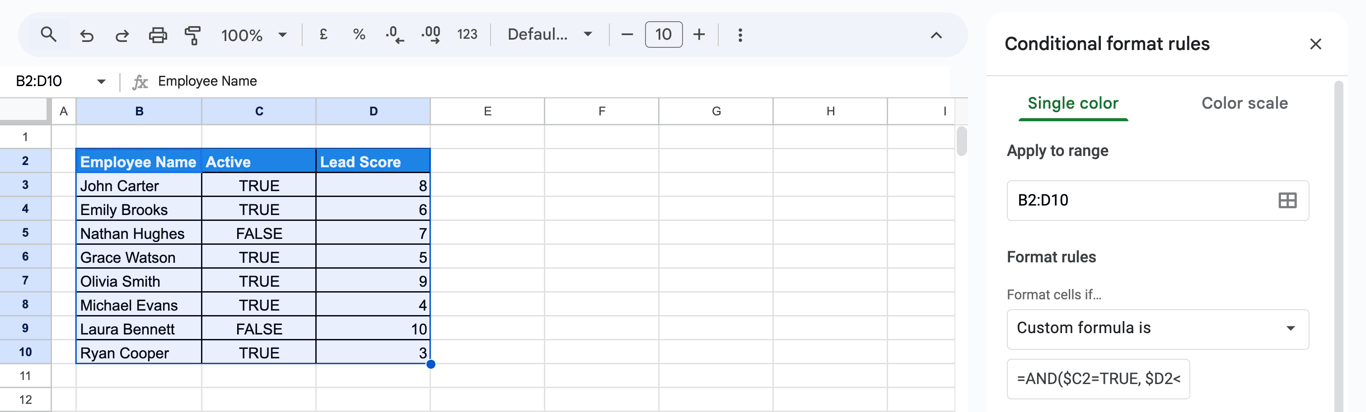Open the three-dot more options menu
Screen dimensions: 1366x412
coord(740,35)
